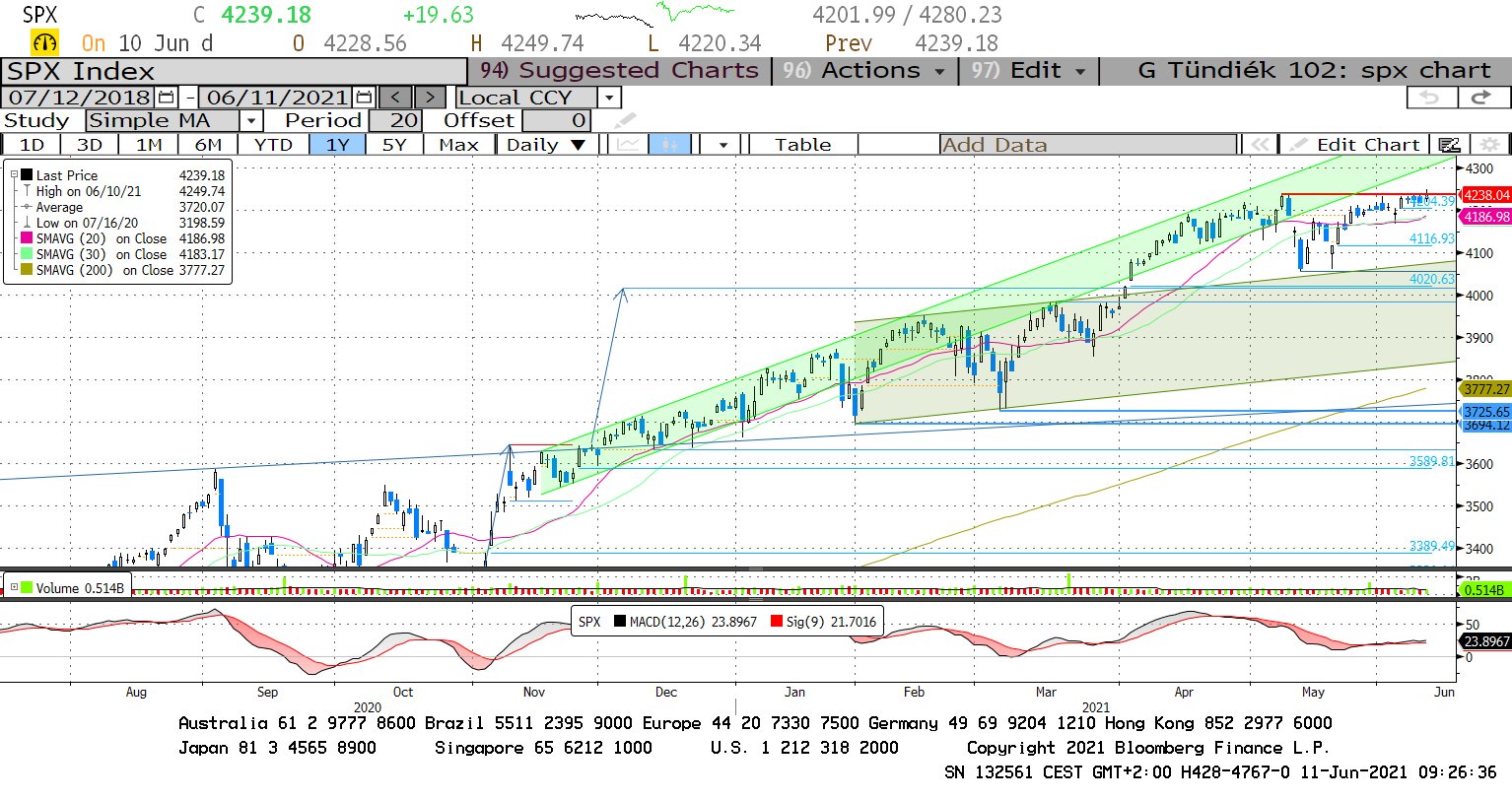This screenshot has width=1512, height=801.
Task: Click the Low marker icon in the legend
Action: 28,223
